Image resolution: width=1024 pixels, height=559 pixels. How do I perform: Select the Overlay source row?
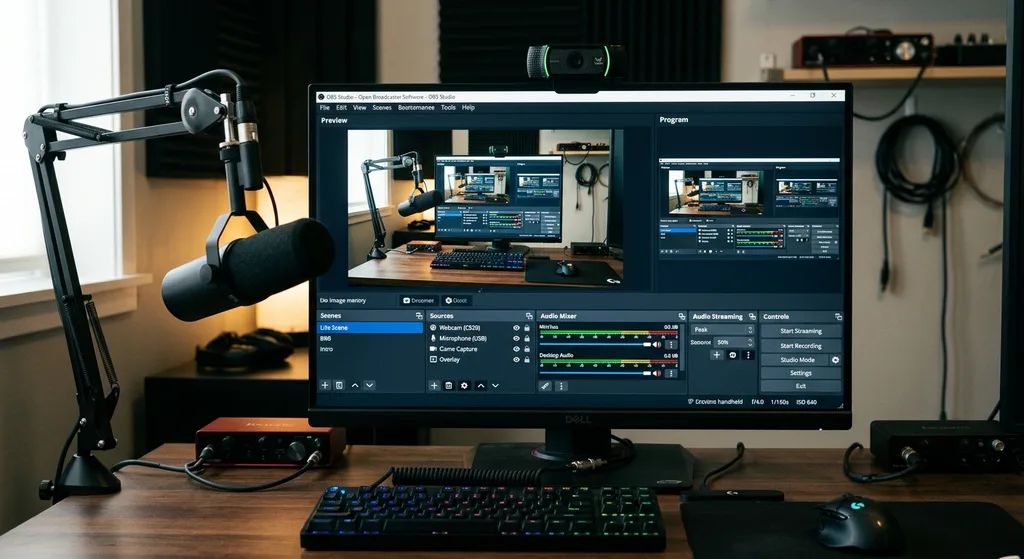480,359
